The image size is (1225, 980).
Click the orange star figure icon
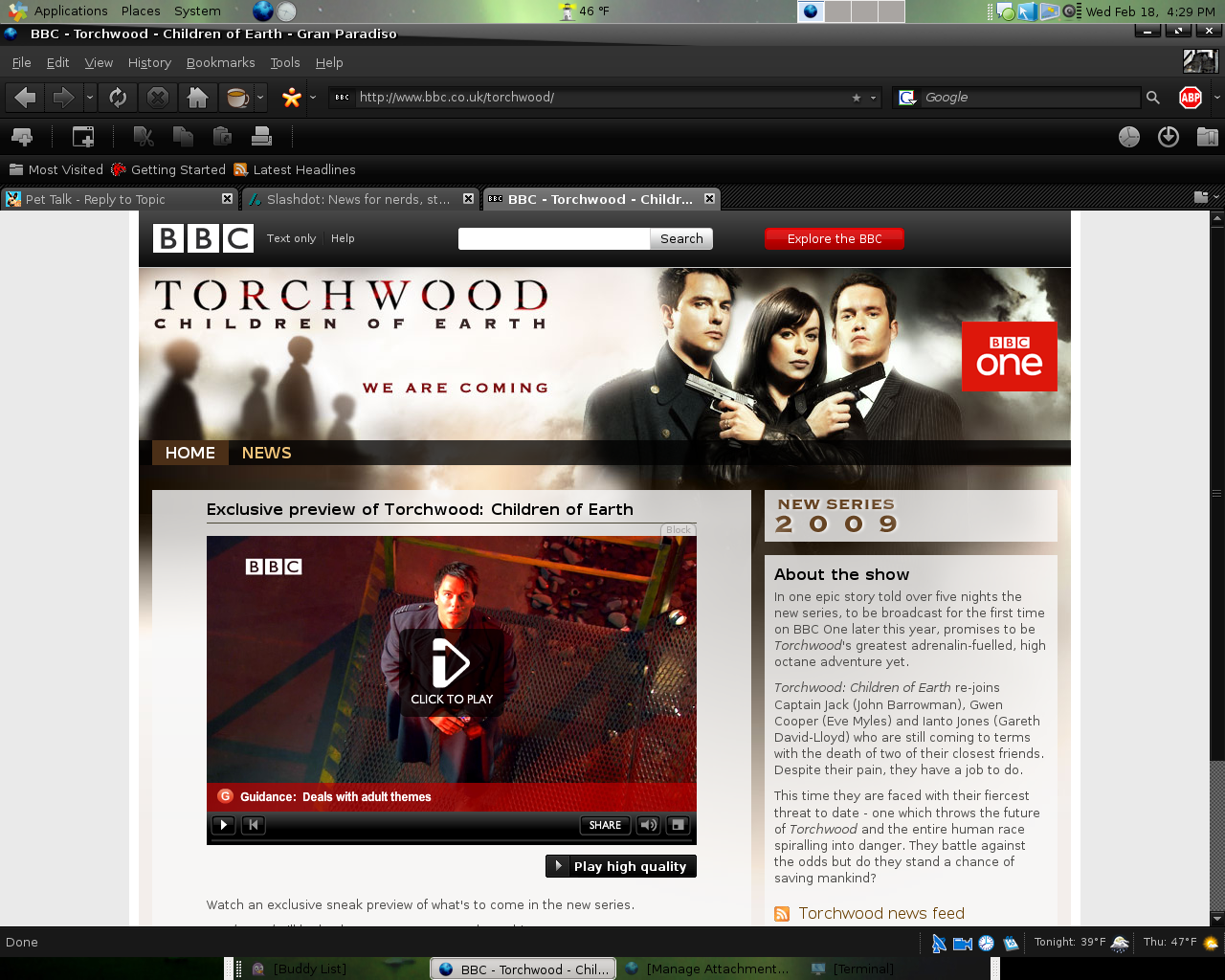pos(292,98)
